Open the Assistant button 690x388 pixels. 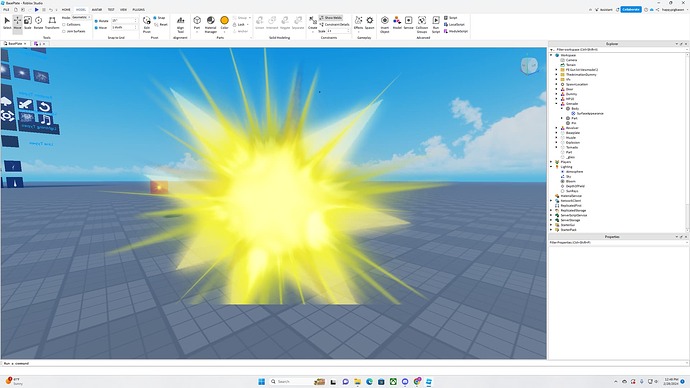604,9
